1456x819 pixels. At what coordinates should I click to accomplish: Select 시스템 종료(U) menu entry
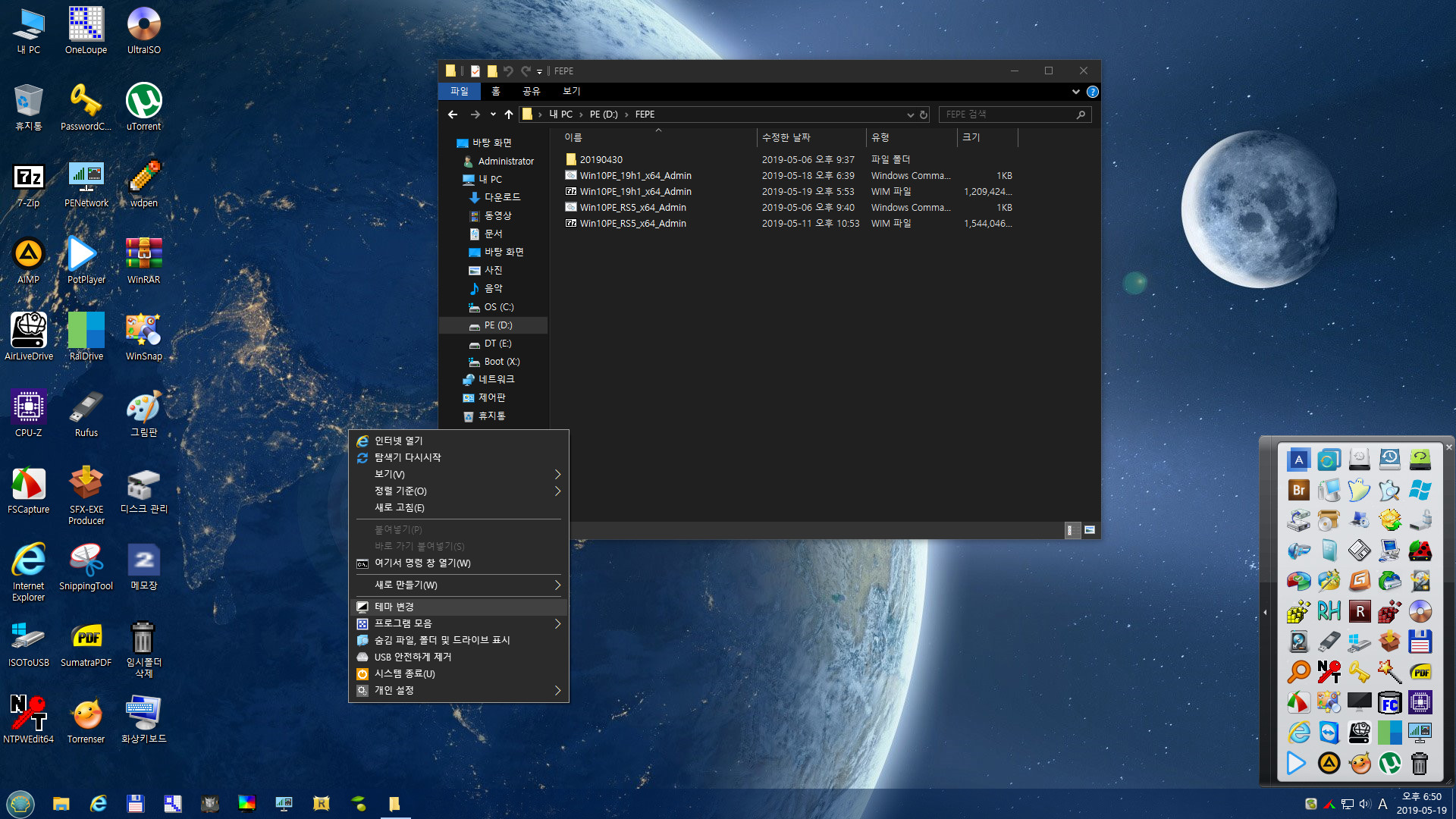click(x=459, y=673)
